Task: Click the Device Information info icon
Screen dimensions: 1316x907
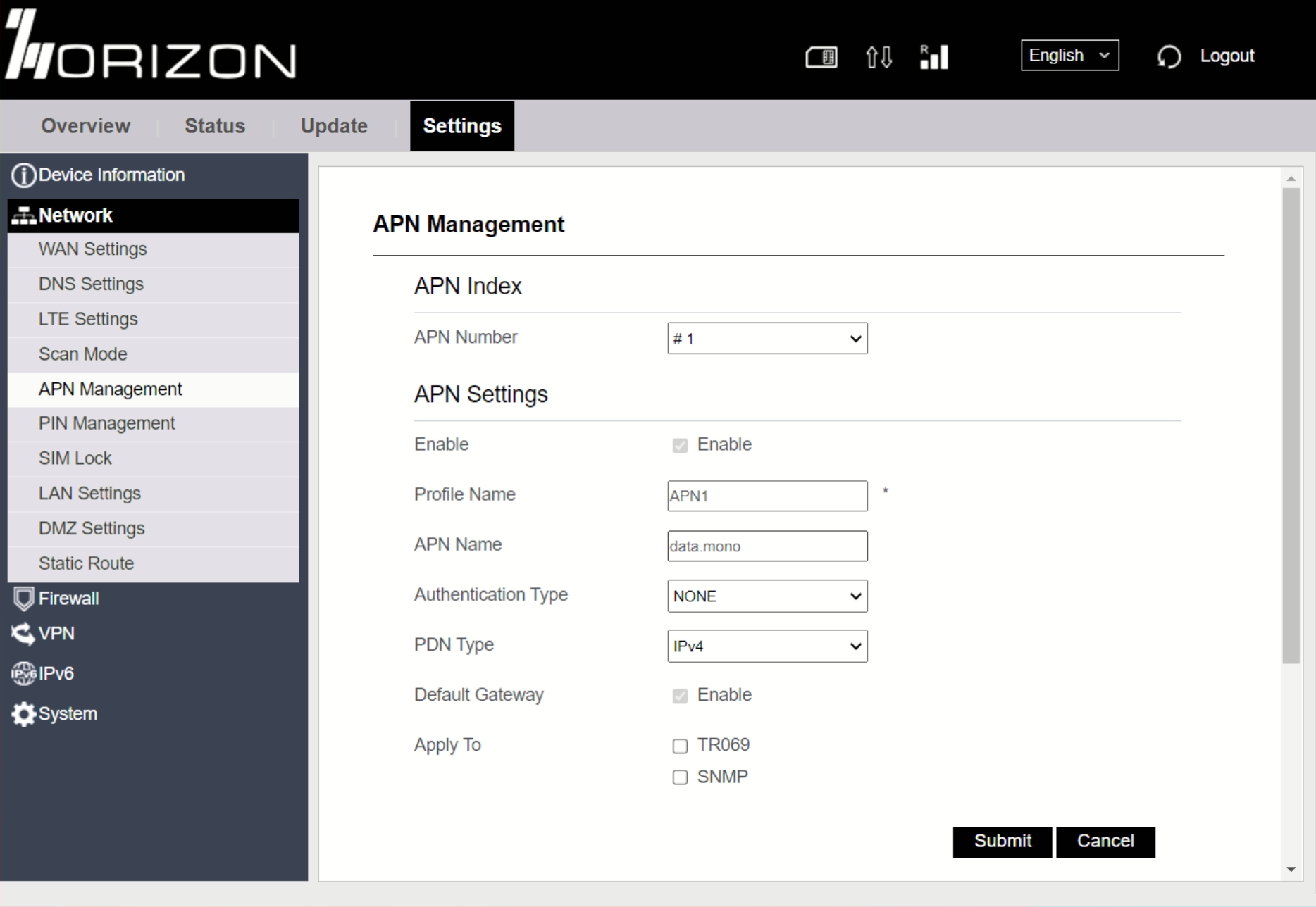Action: click(x=23, y=175)
